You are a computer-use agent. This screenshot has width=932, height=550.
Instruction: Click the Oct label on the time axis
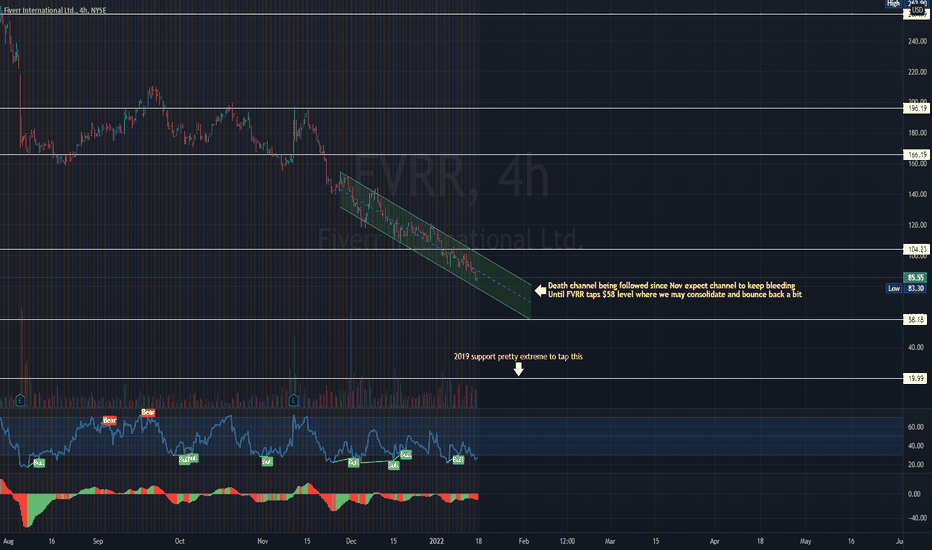click(x=180, y=541)
